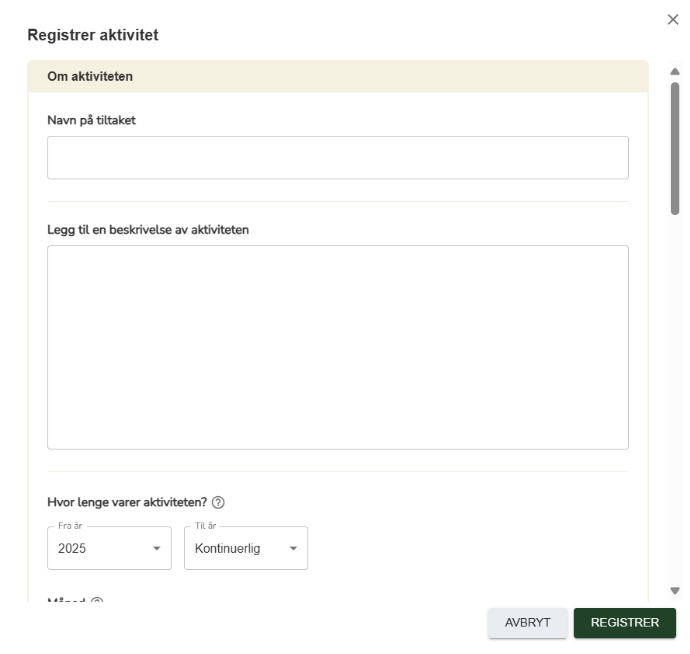Click the Registrer aktivitet dialog title

point(93,35)
